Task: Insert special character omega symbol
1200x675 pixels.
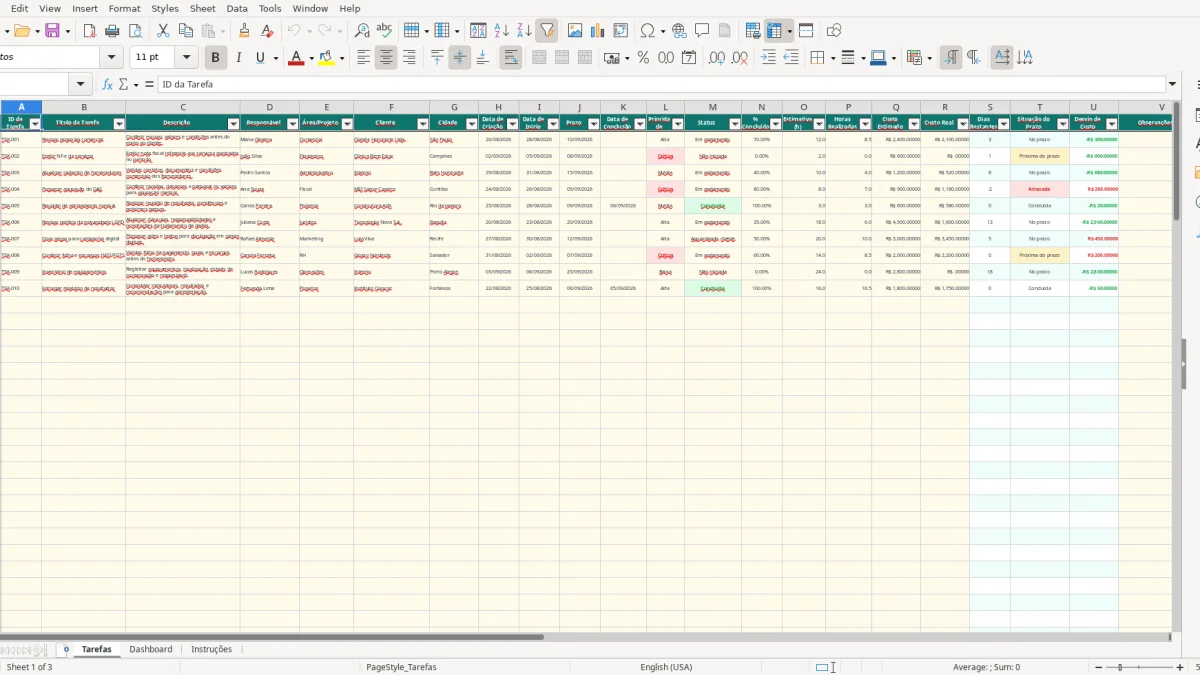Action: pos(647,31)
